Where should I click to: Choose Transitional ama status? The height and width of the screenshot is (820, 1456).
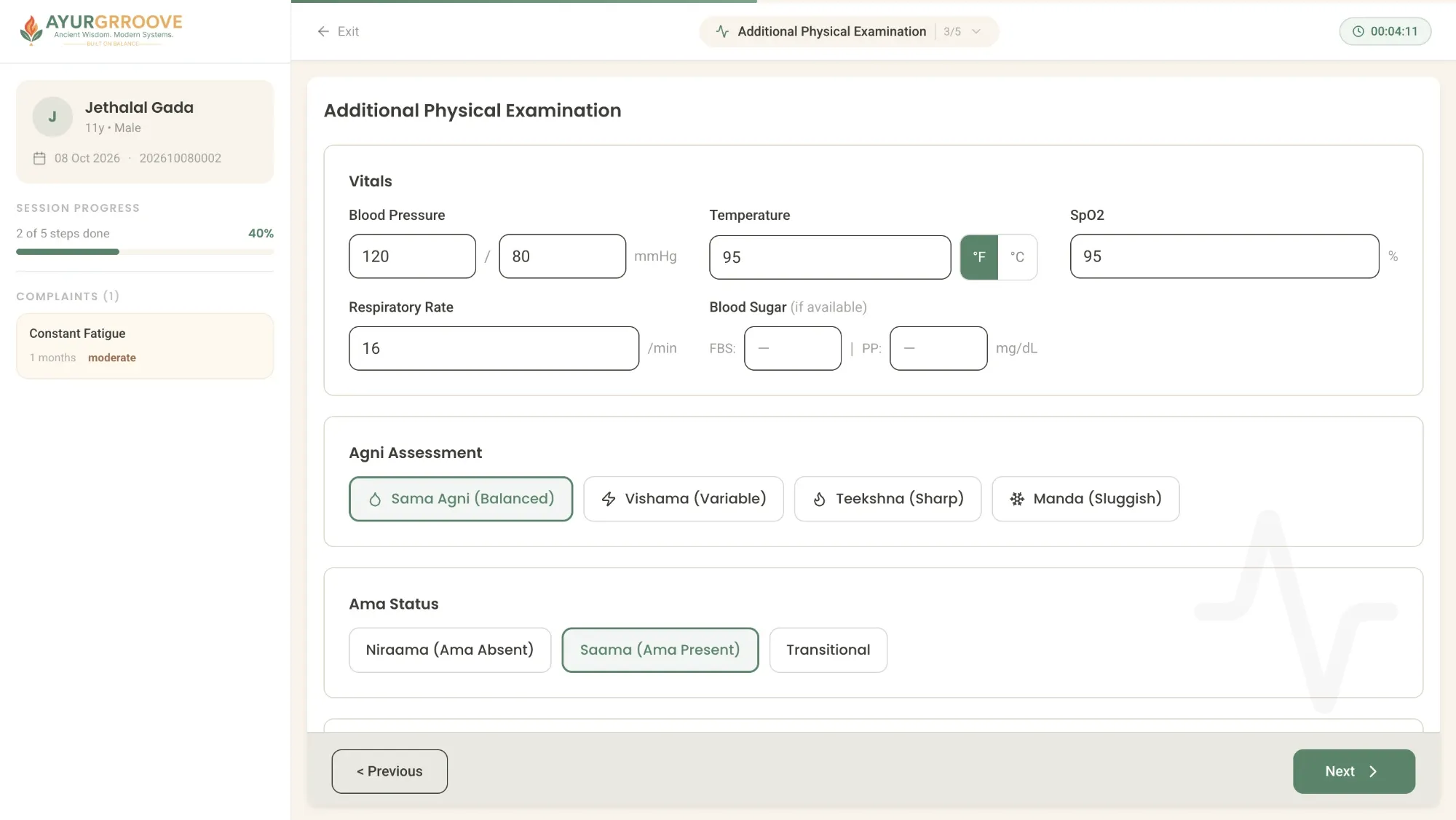[828, 650]
